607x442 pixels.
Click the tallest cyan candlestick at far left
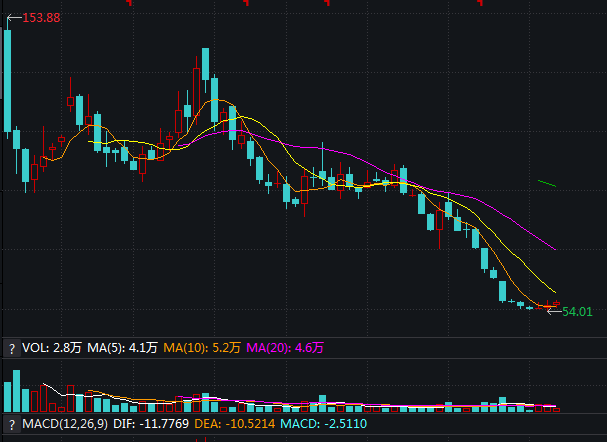pos(8,80)
